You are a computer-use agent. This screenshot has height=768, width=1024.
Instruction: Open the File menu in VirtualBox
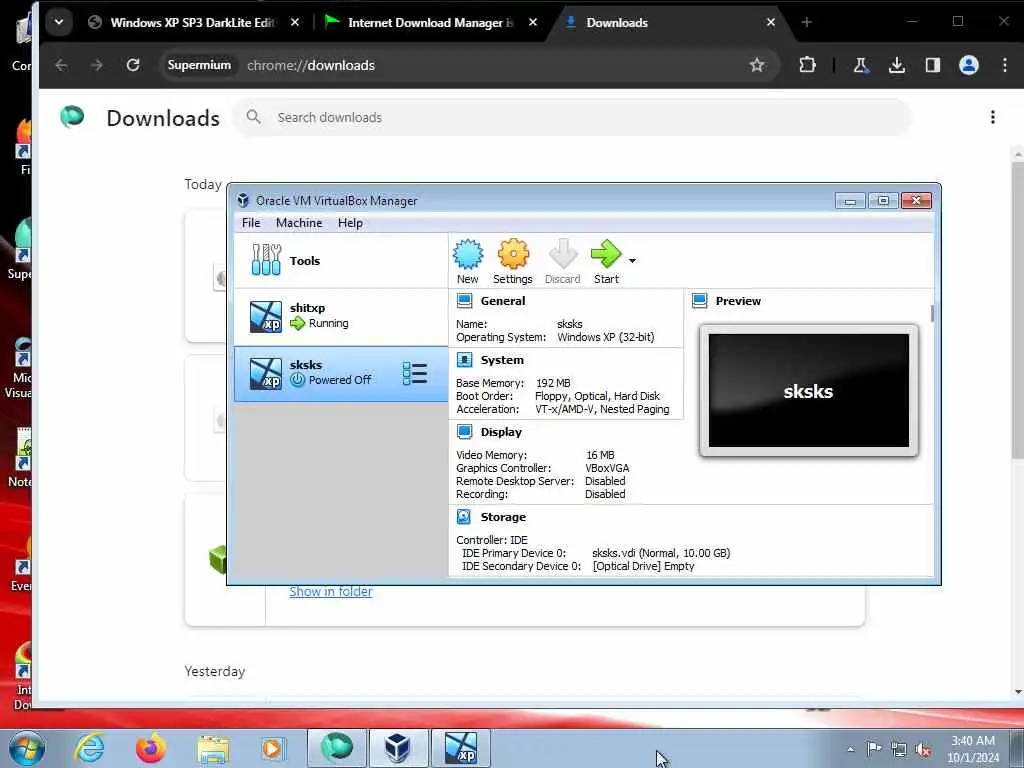(x=251, y=223)
